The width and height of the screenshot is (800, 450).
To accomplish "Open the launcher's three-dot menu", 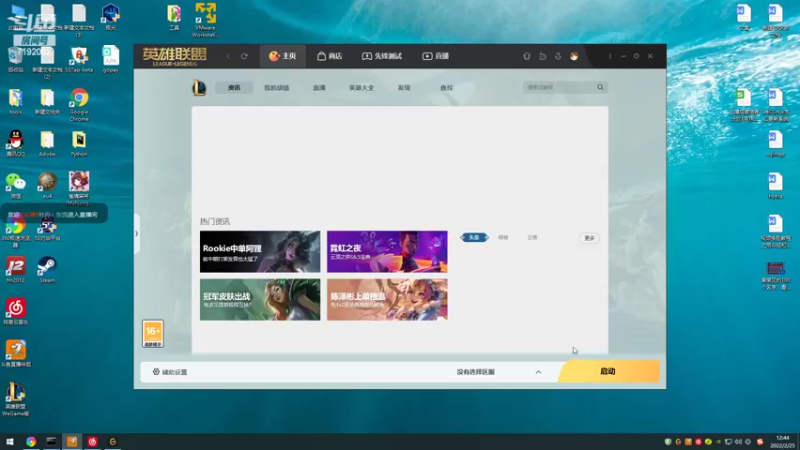I will [x=610, y=56].
